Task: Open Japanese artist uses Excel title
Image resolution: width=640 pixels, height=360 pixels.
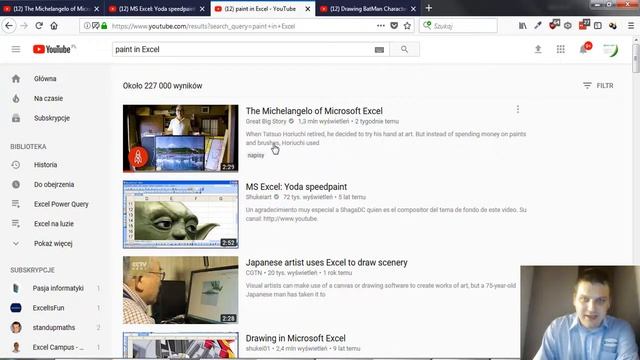Action: click(x=327, y=262)
